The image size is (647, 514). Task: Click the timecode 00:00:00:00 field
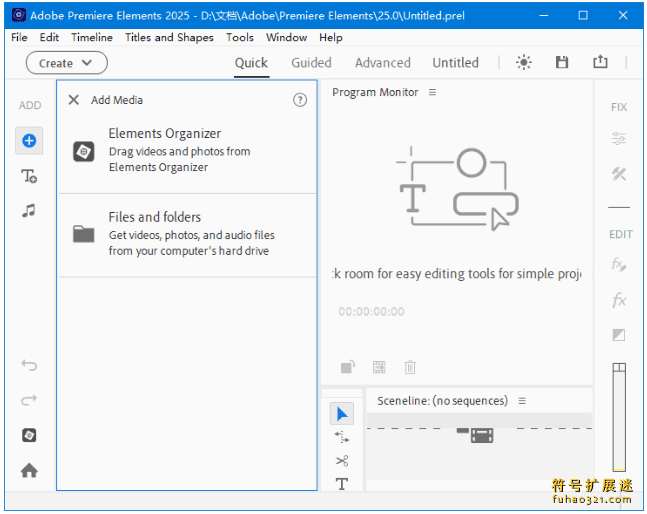tap(371, 311)
